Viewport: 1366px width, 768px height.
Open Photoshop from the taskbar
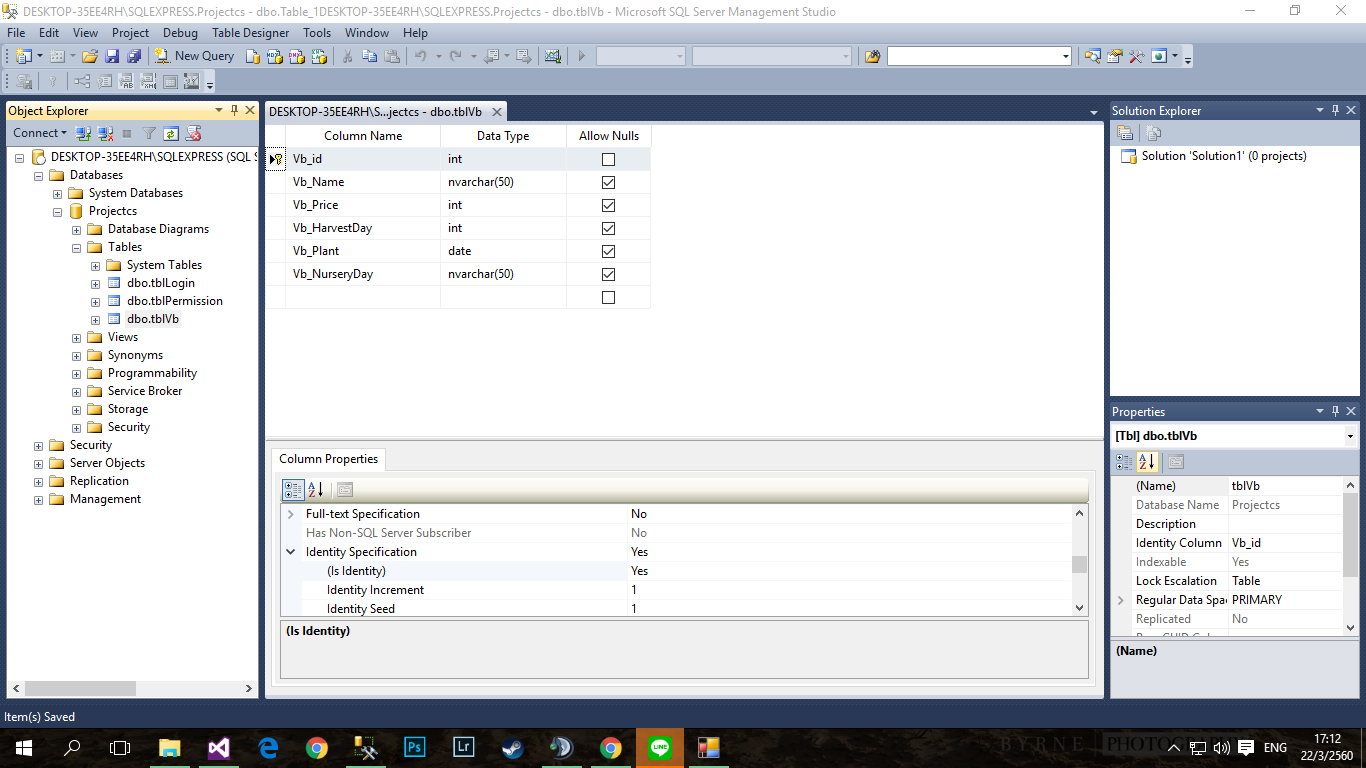point(414,747)
